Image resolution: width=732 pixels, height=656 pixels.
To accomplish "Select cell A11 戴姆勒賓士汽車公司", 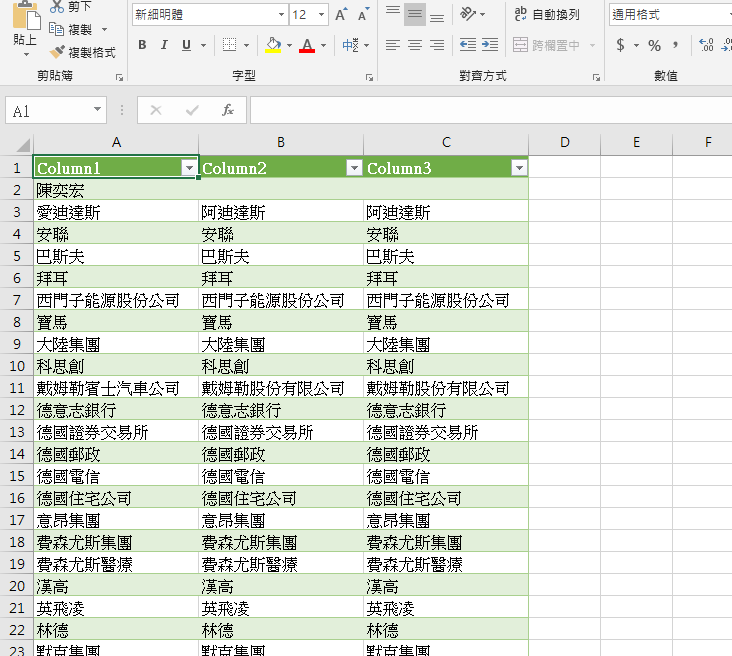I will pyautogui.click(x=116, y=388).
